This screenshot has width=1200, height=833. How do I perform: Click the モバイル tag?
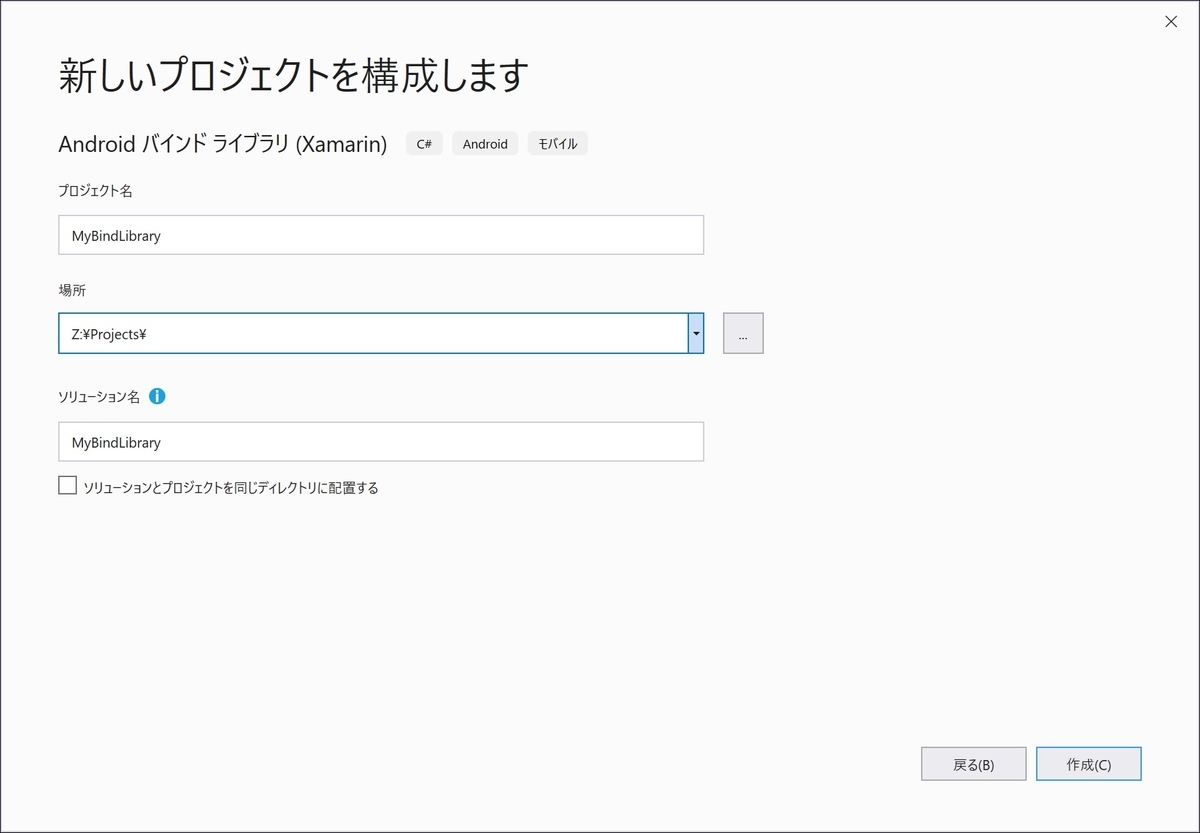[558, 144]
